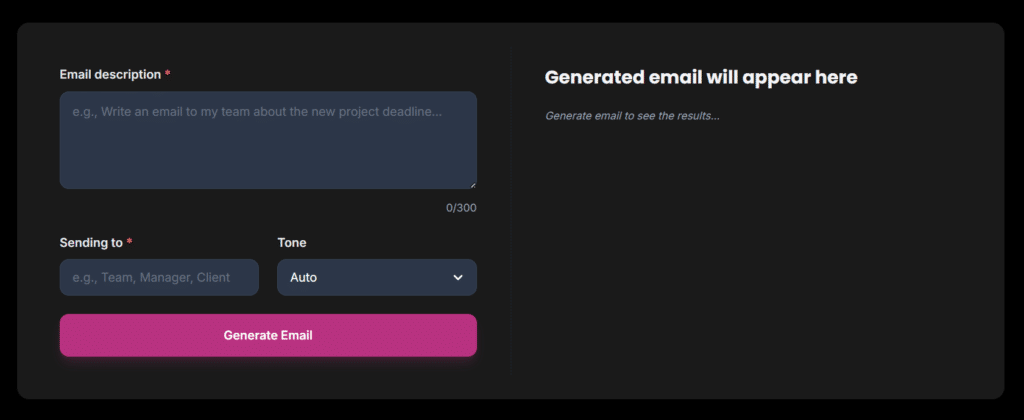Click the chevron arrow in Tone selector
Screen dimensions: 1024x420
458,277
